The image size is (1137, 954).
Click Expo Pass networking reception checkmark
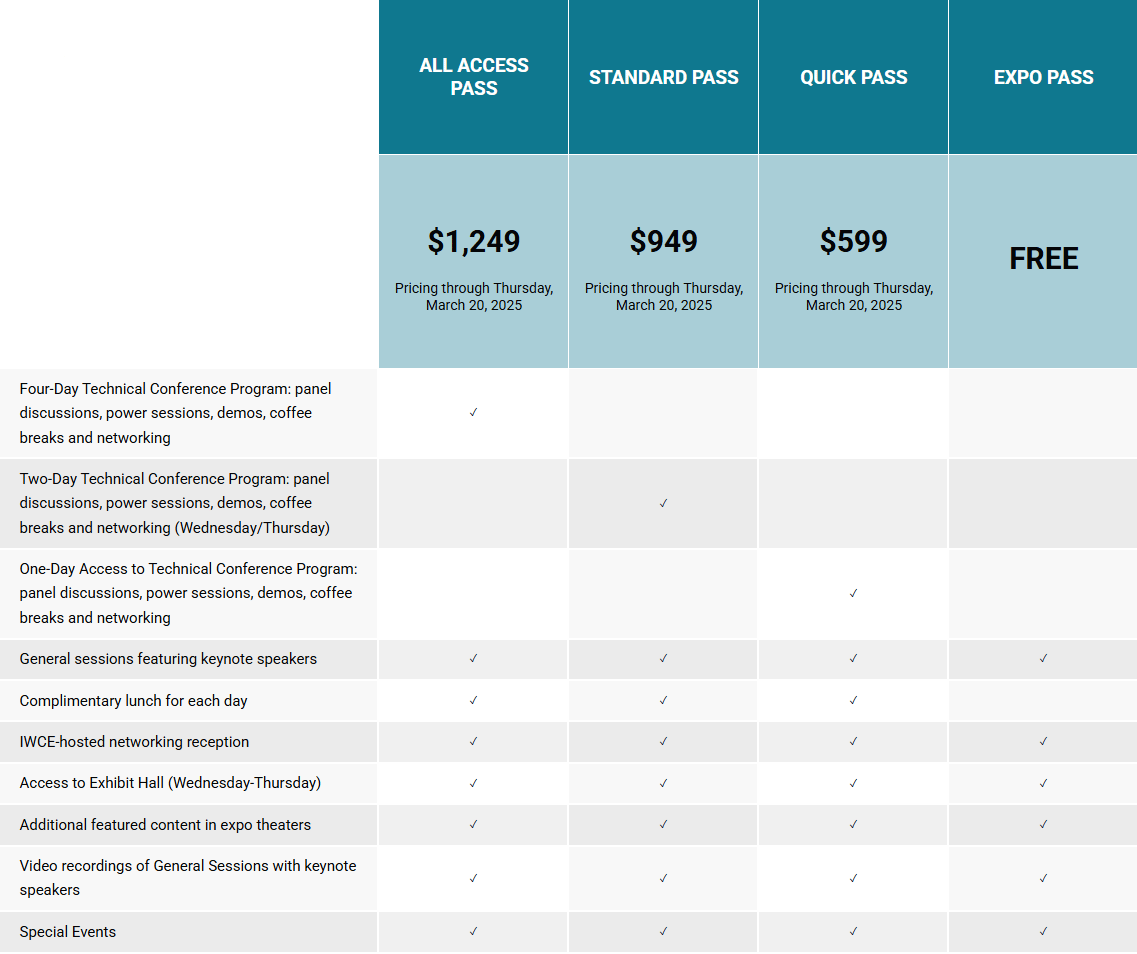[1043, 742]
